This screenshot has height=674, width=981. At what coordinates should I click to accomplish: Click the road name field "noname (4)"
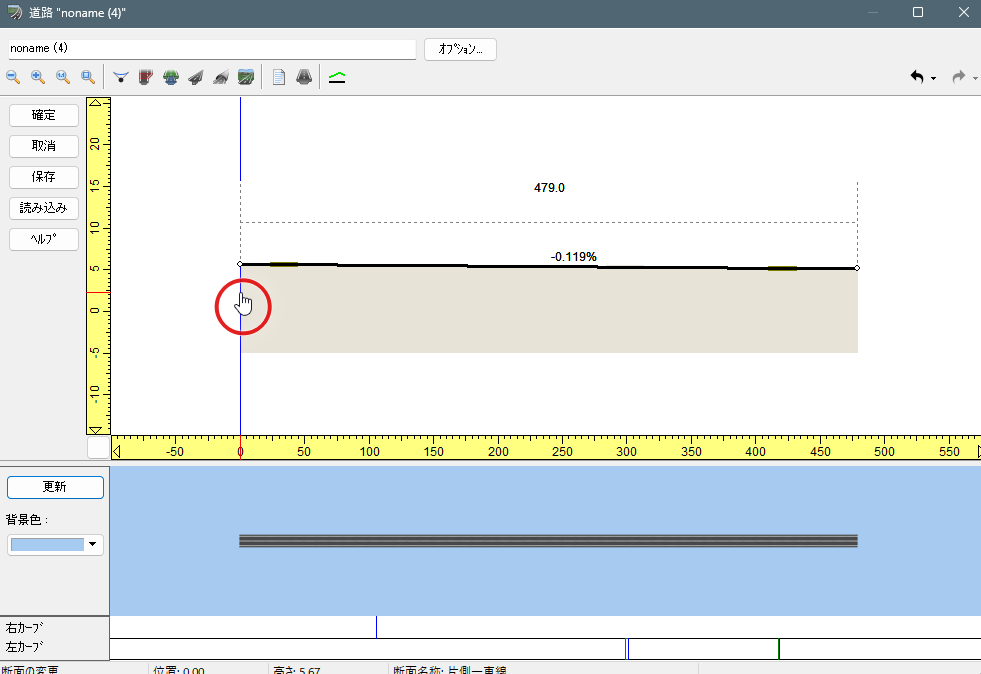coord(212,49)
